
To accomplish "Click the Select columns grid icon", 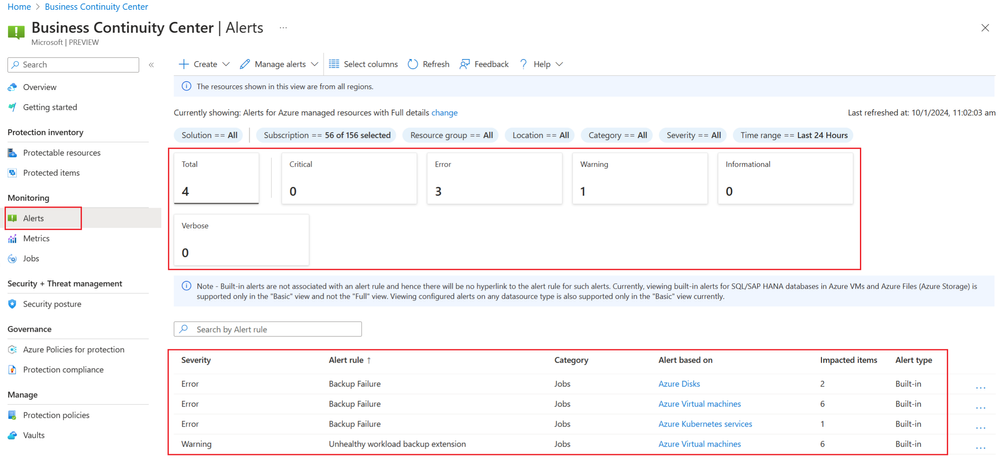I will point(334,64).
